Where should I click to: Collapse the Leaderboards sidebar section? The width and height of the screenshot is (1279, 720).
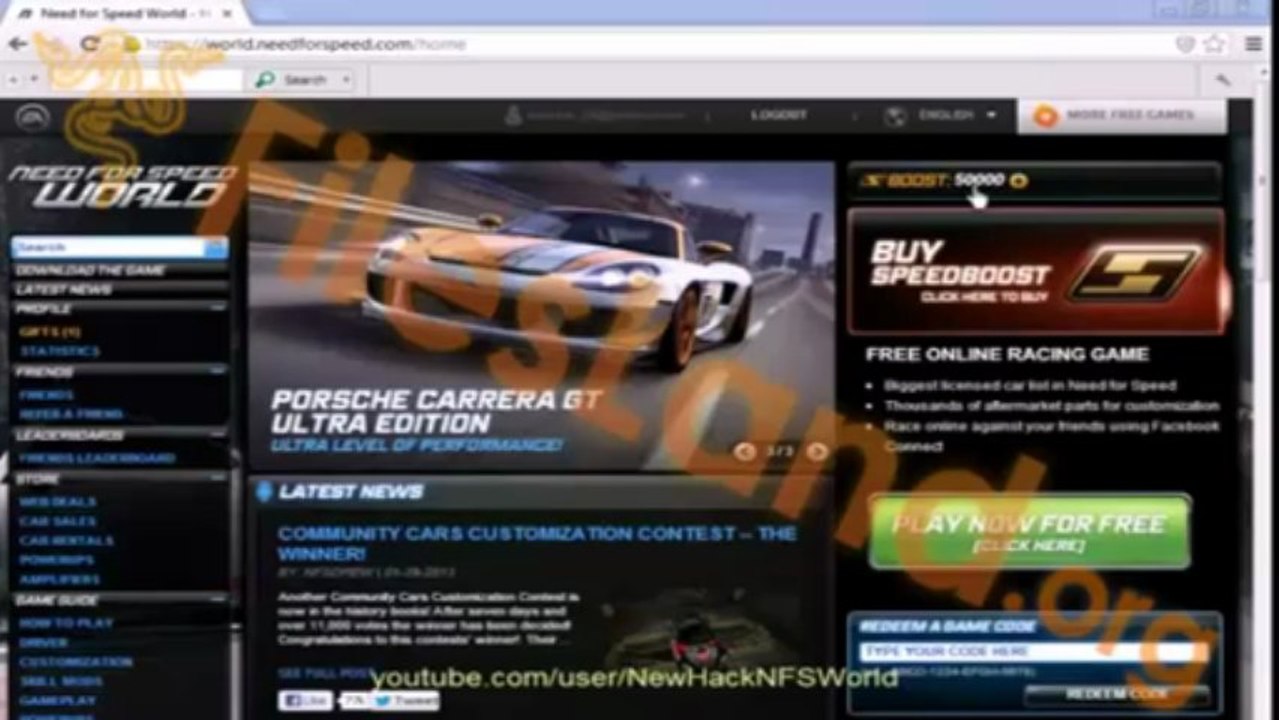click(x=218, y=436)
